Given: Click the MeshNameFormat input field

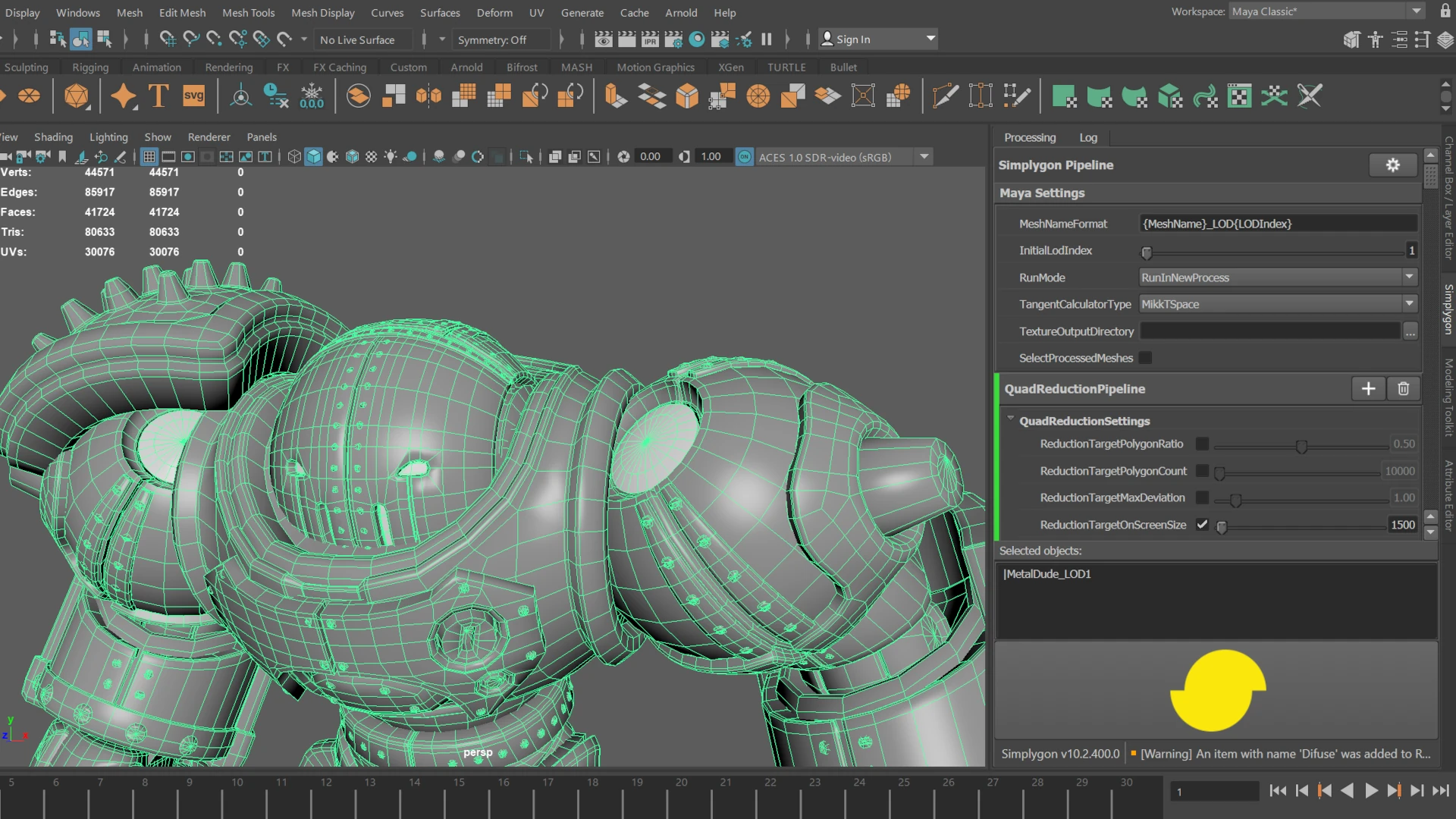Looking at the screenshot, I should tap(1279, 223).
